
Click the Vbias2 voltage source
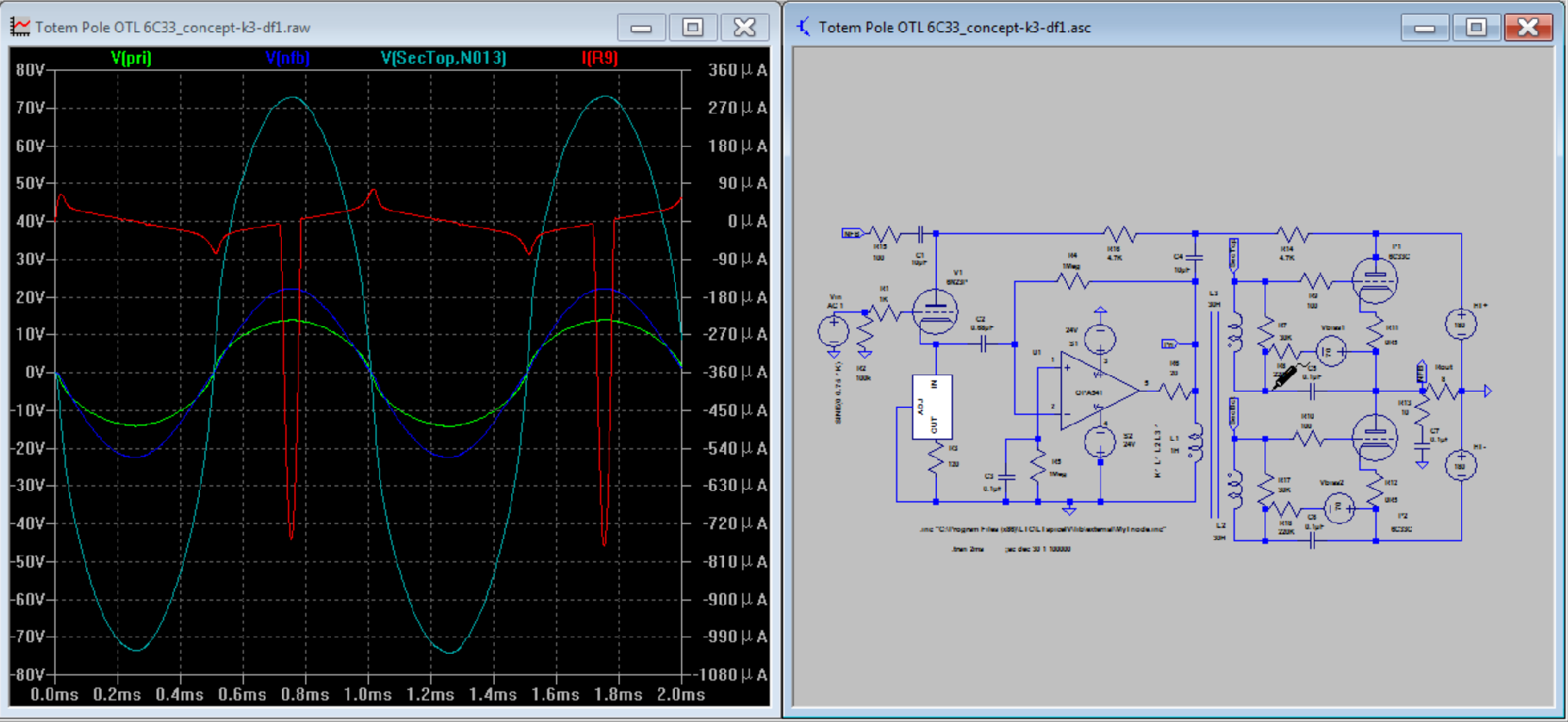tap(1340, 509)
